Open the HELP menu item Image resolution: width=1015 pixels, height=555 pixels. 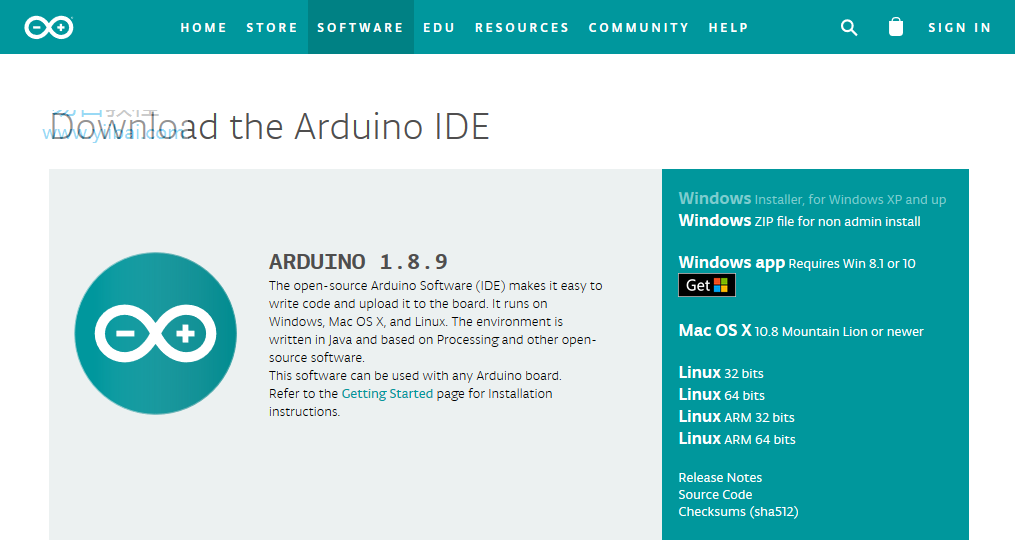click(729, 27)
